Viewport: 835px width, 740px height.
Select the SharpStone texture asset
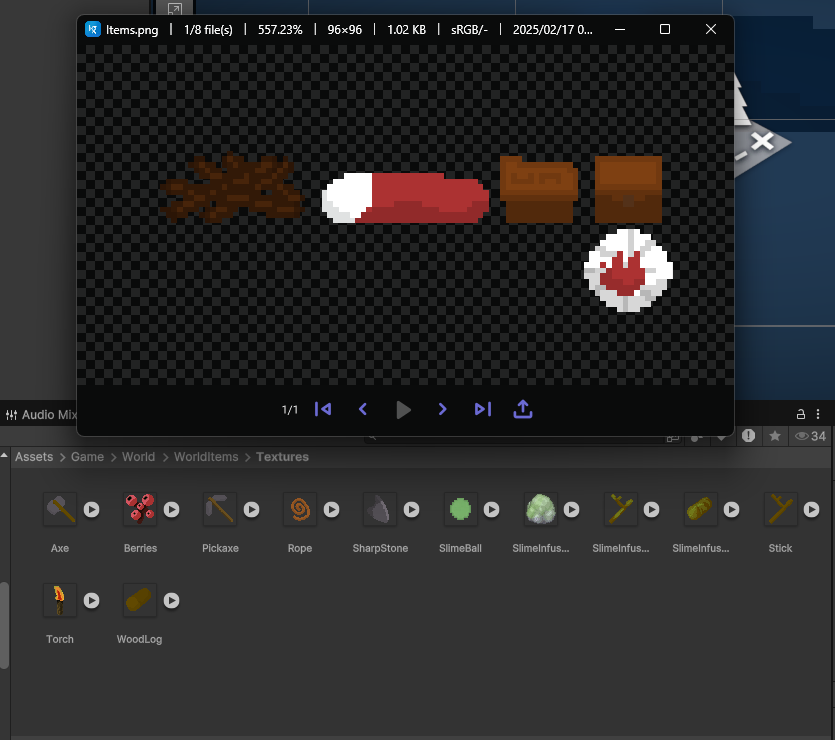(x=379, y=510)
